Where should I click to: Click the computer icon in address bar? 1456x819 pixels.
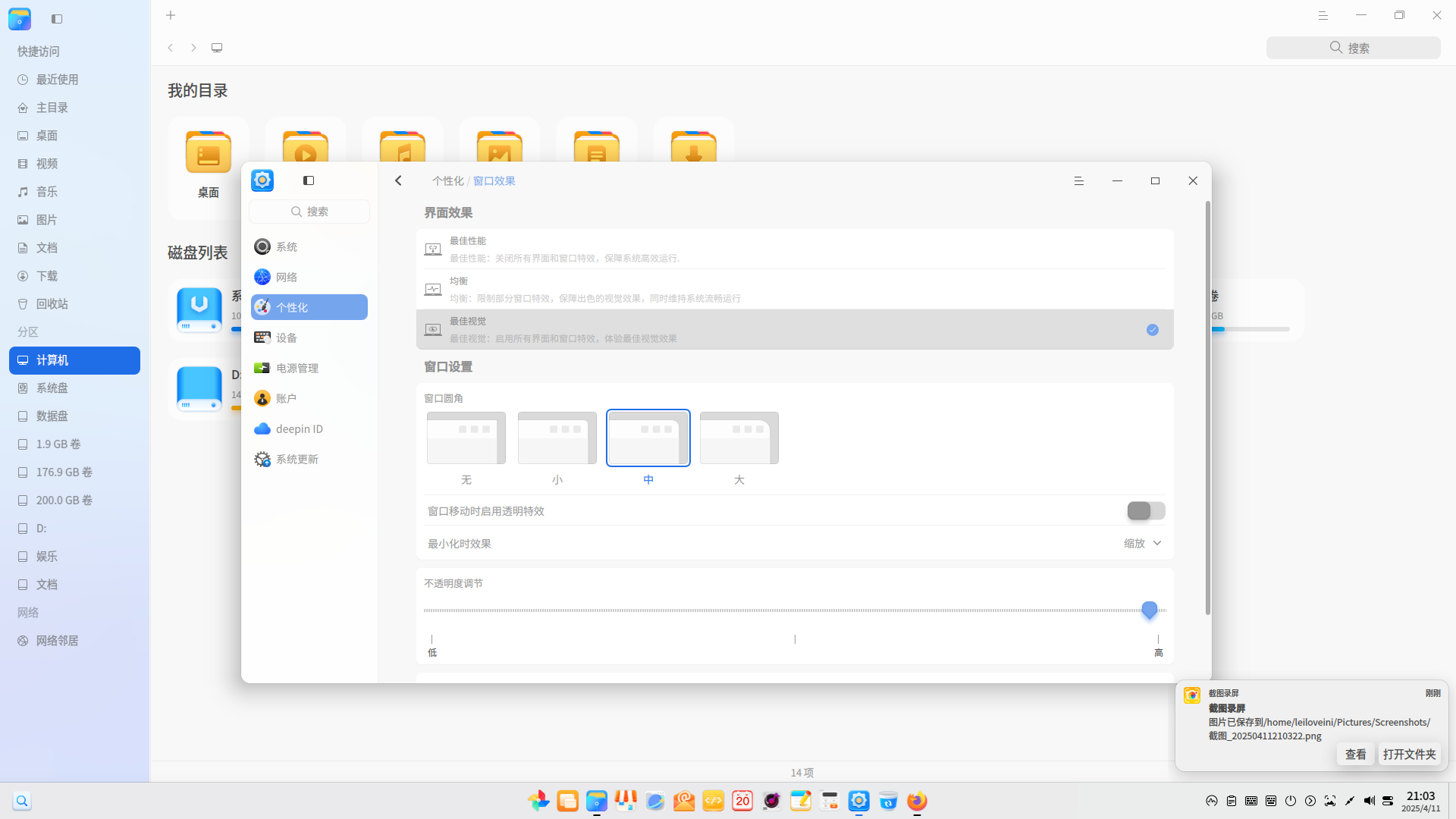[x=217, y=48]
